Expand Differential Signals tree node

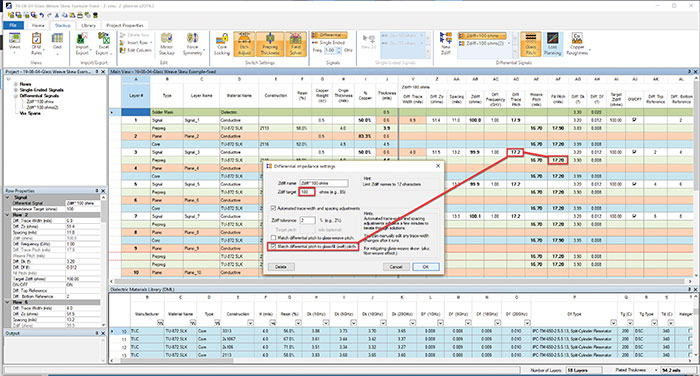click(16, 96)
